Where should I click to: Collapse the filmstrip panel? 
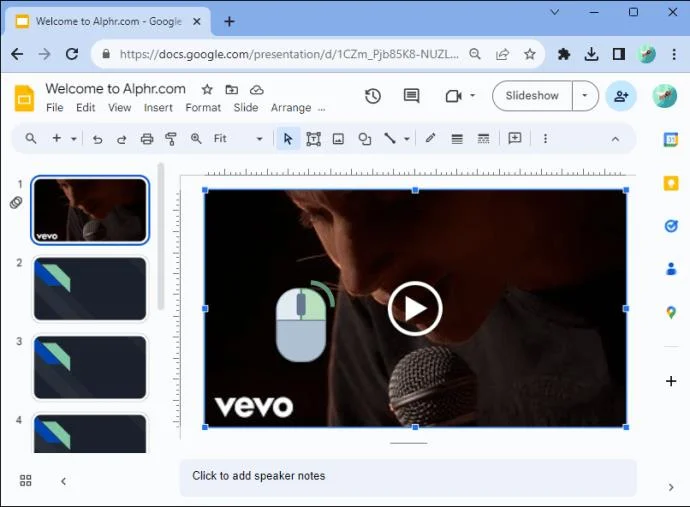(63, 481)
